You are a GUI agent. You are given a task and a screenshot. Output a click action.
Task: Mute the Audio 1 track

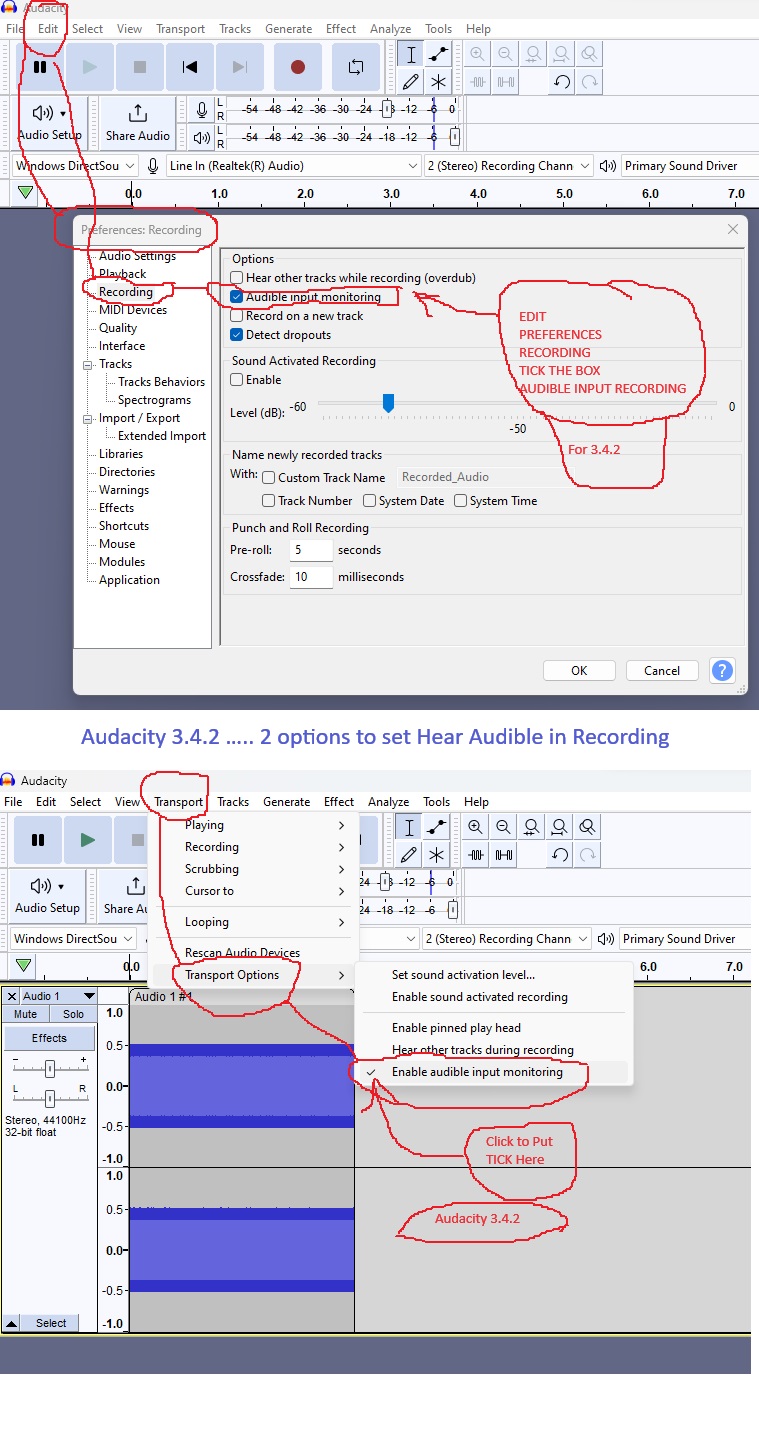click(x=25, y=1014)
